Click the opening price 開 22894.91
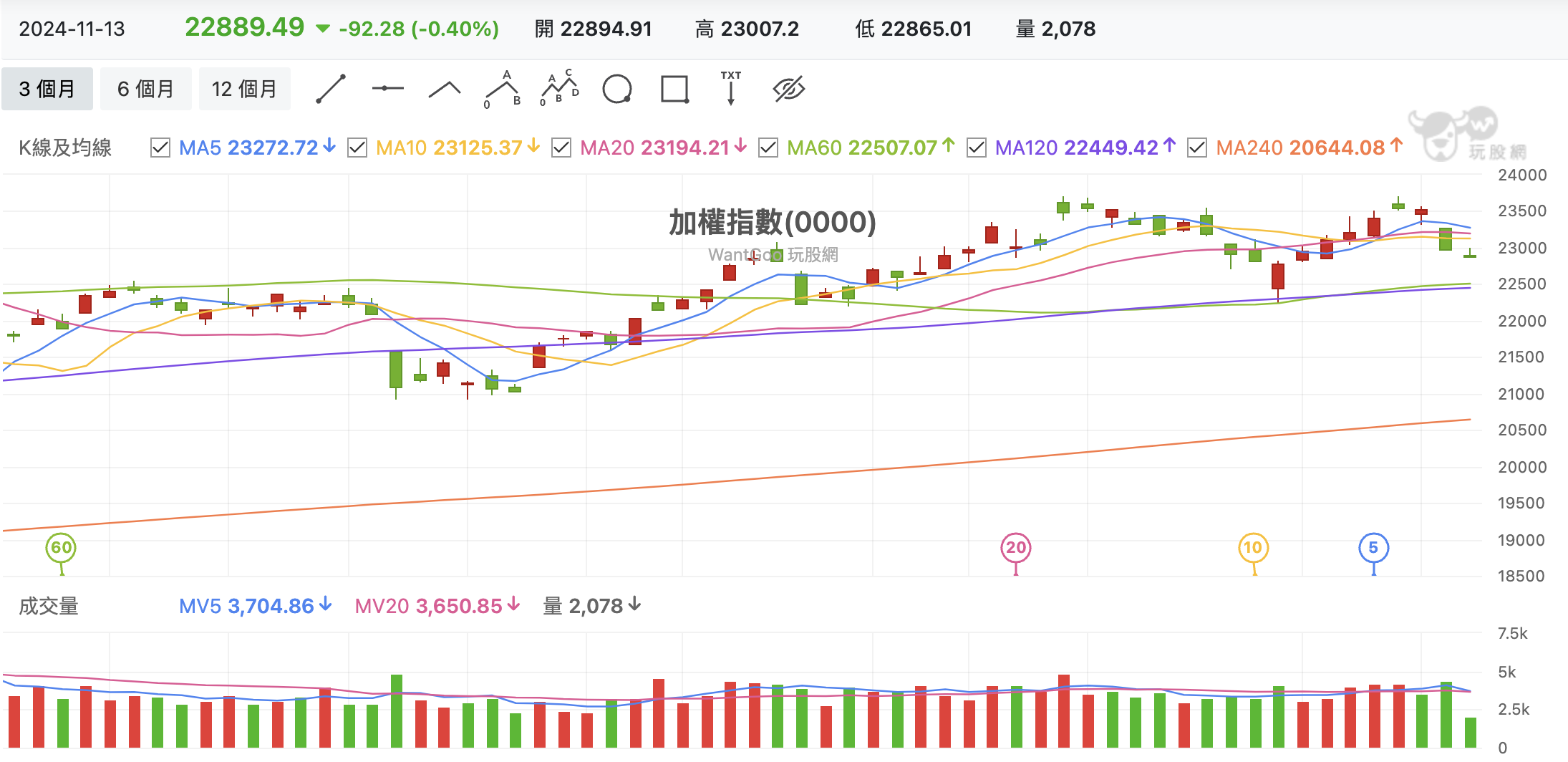Screen dimensions: 1568x762 (x=594, y=29)
